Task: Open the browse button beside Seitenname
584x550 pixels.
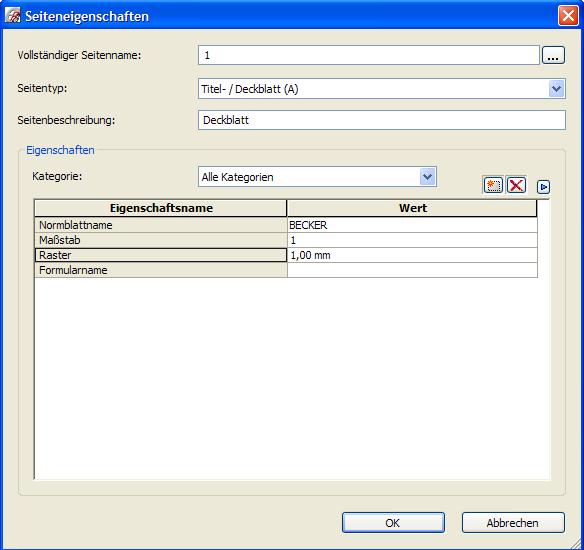Action: 553,55
